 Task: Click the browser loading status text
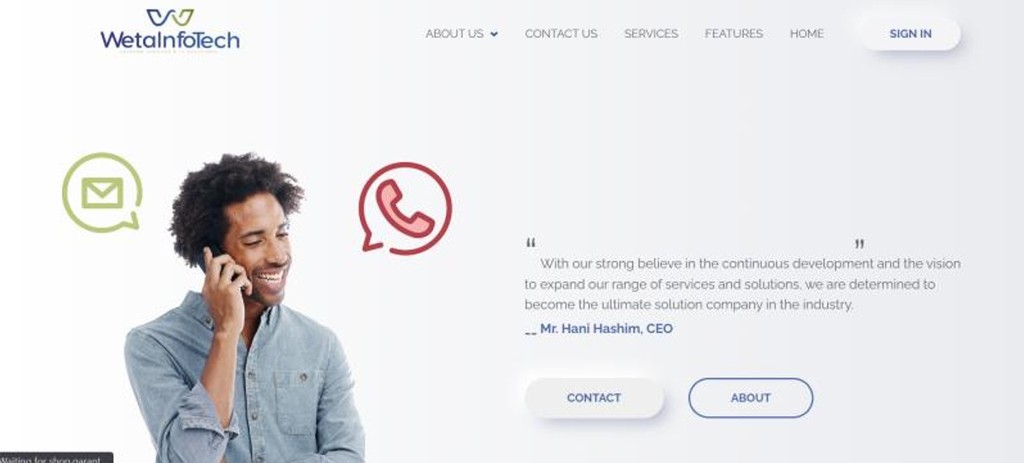coord(51,459)
